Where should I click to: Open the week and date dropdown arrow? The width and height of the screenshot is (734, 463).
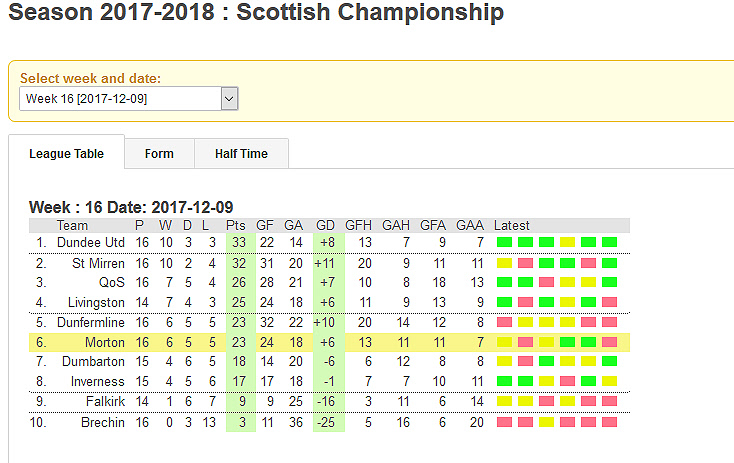click(229, 99)
